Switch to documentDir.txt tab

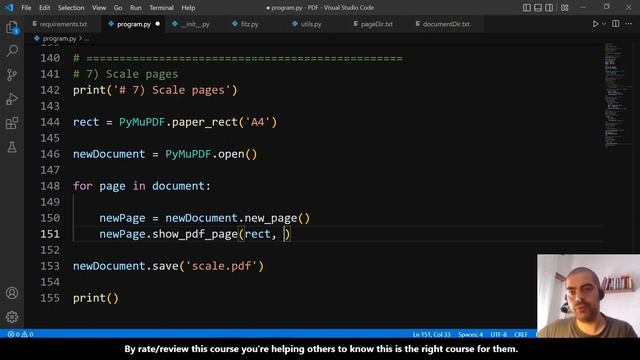446,24
